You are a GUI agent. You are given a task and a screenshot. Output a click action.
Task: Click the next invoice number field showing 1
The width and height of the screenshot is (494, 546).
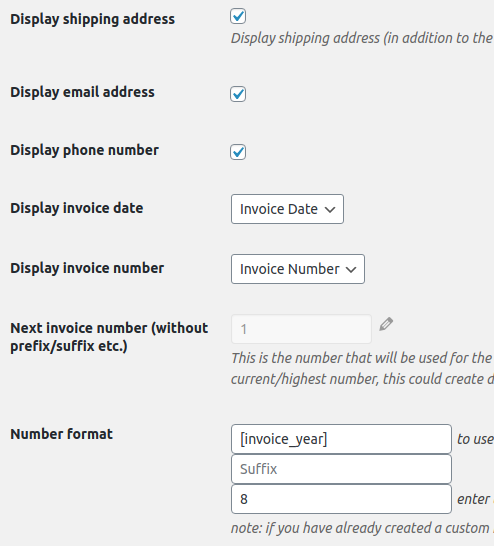301,329
